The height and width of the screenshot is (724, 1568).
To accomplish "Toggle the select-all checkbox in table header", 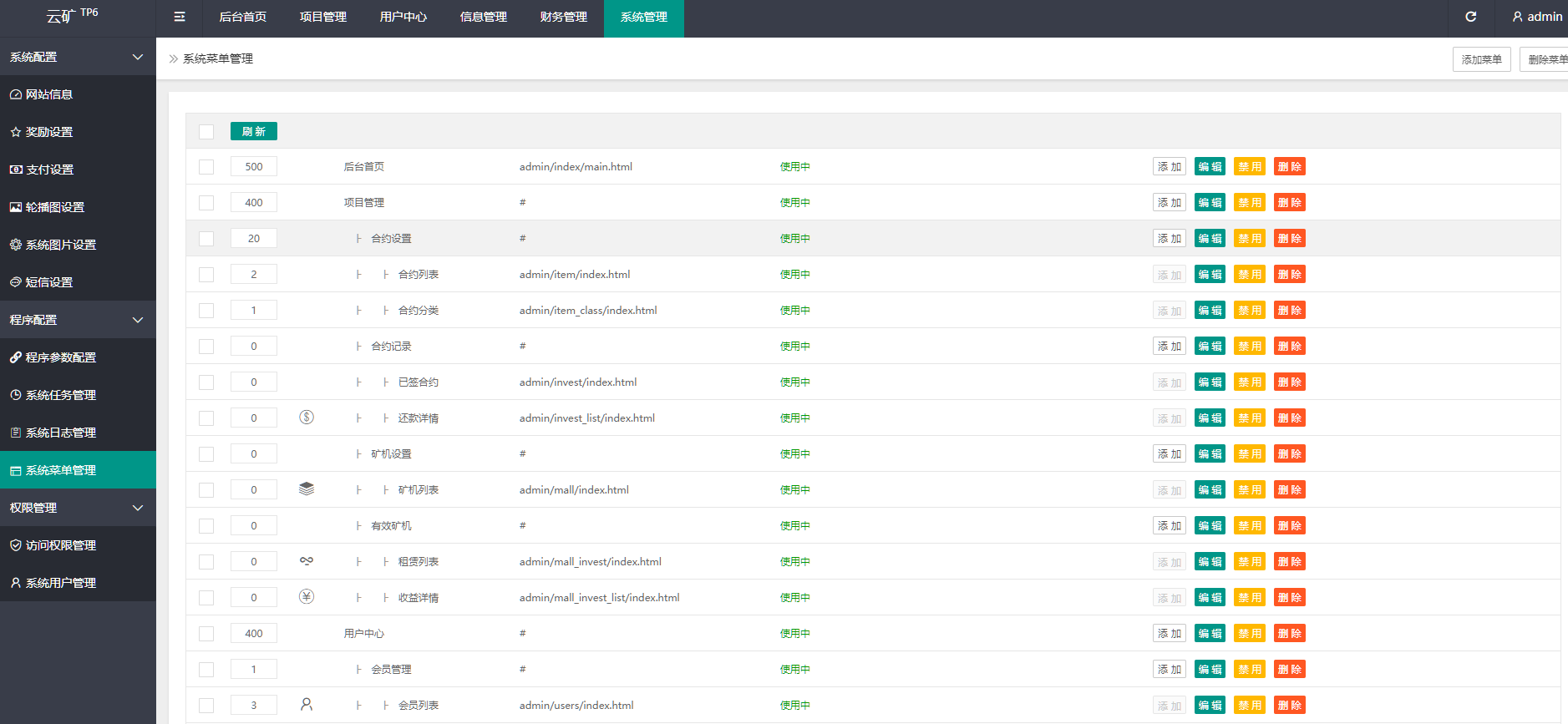I will click(x=206, y=132).
